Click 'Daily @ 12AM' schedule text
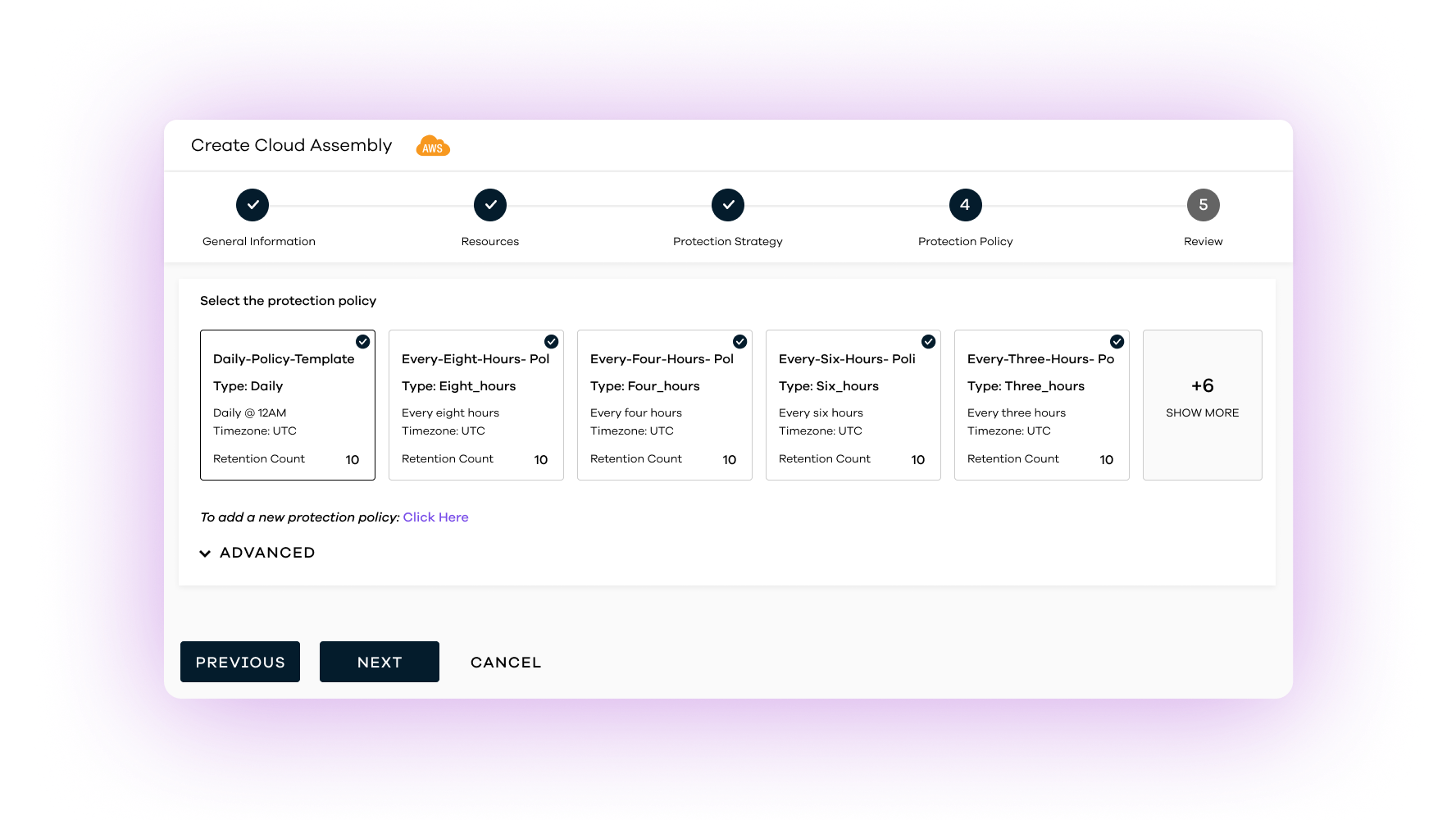1456x820 pixels. coord(249,413)
